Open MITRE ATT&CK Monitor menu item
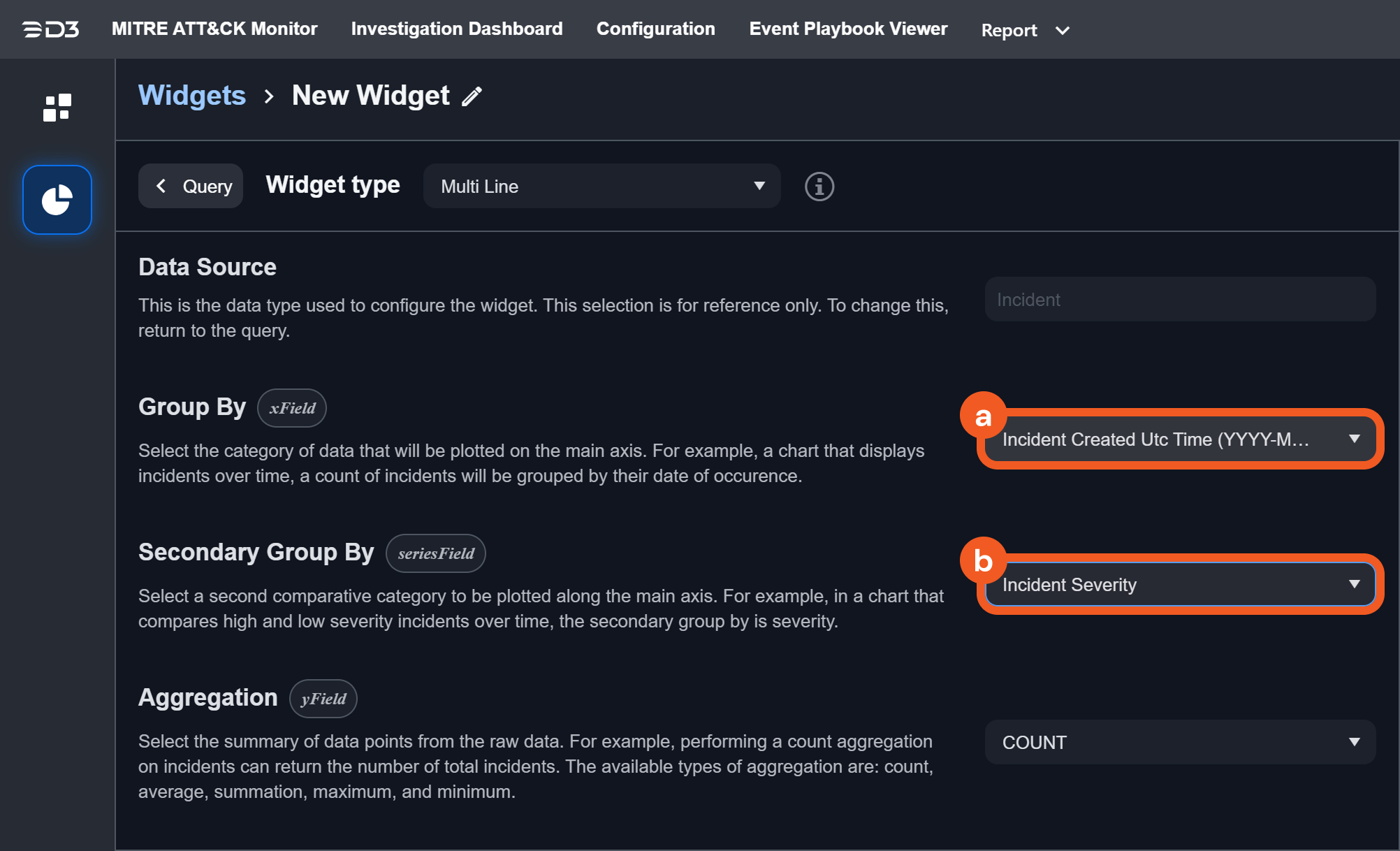The width and height of the screenshot is (1400, 851). pyautogui.click(x=214, y=29)
